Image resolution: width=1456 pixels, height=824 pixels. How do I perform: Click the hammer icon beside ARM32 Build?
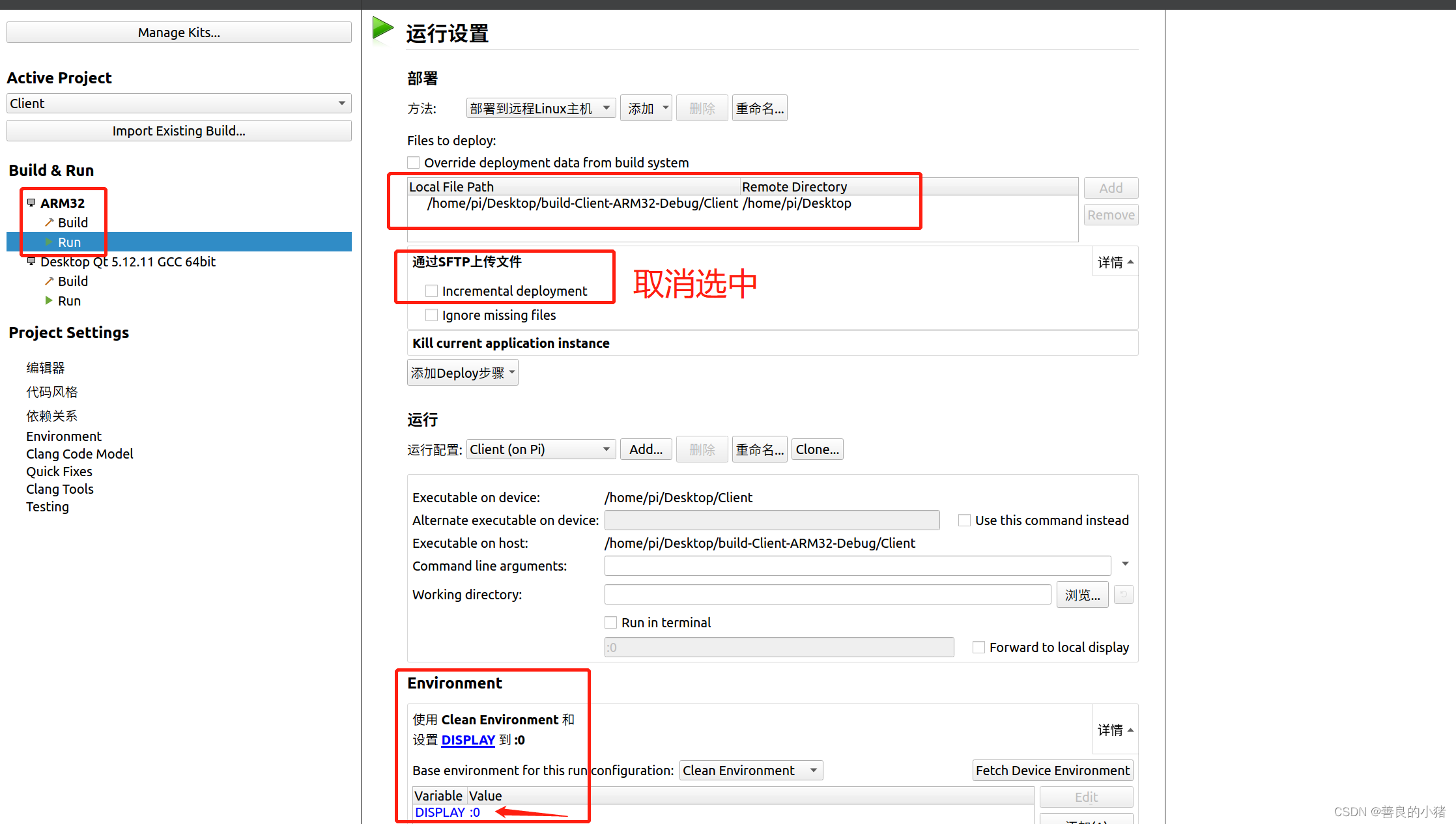coord(49,223)
